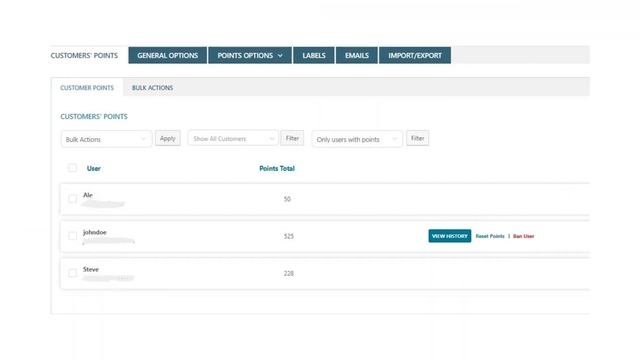Open the Only users with points dropdown
640x360 pixels.
point(357,139)
